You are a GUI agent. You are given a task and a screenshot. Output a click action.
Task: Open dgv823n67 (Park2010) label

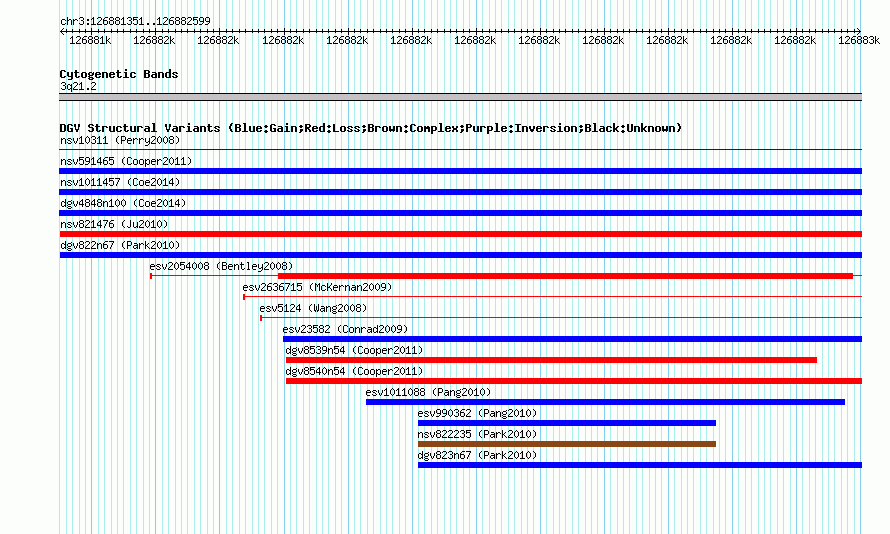477,455
